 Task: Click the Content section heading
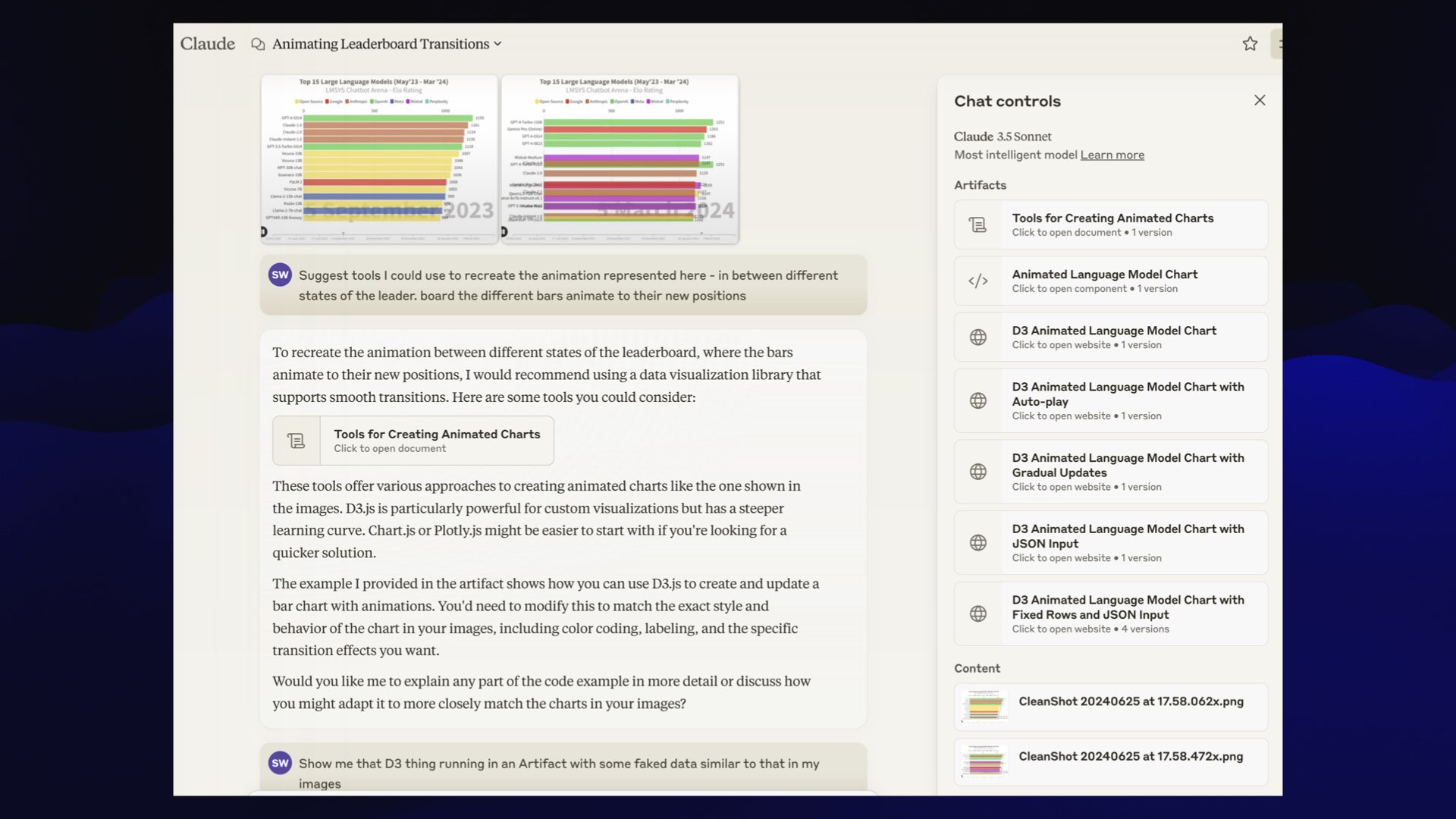(x=977, y=668)
